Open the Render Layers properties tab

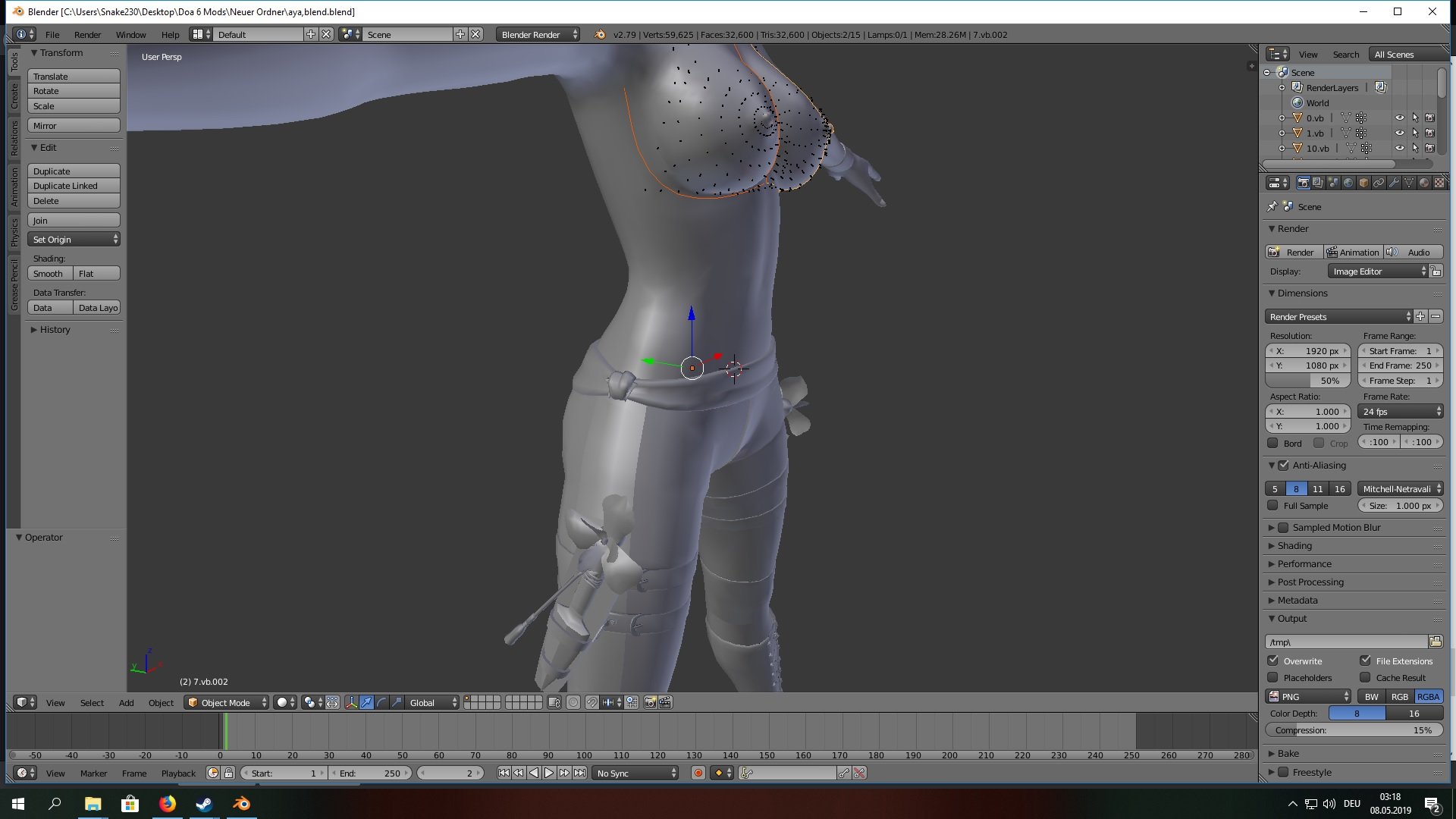1318,183
